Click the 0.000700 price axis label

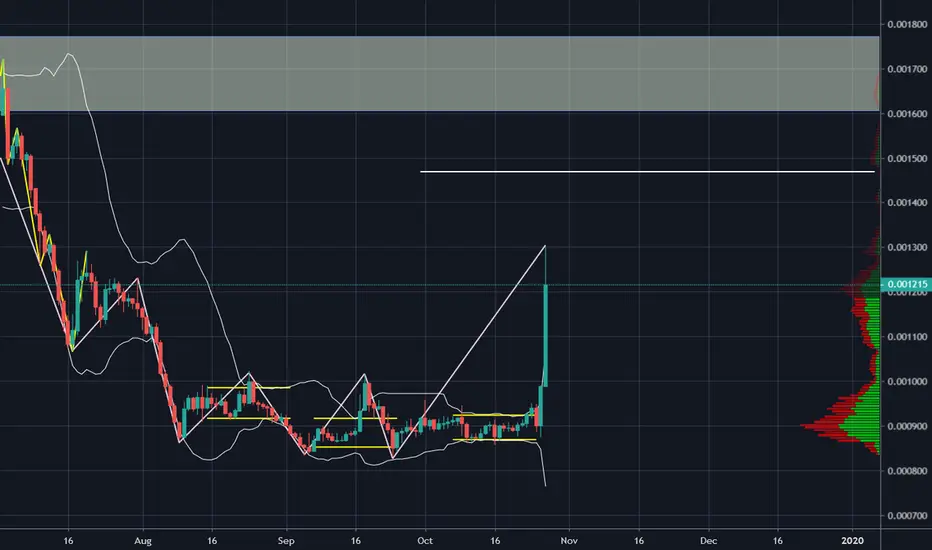click(x=907, y=516)
